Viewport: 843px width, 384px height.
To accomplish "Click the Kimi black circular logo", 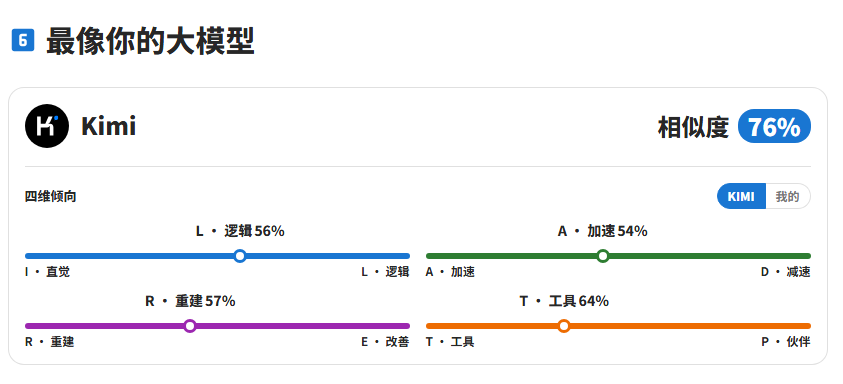I will pyautogui.click(x=47, y=126).
